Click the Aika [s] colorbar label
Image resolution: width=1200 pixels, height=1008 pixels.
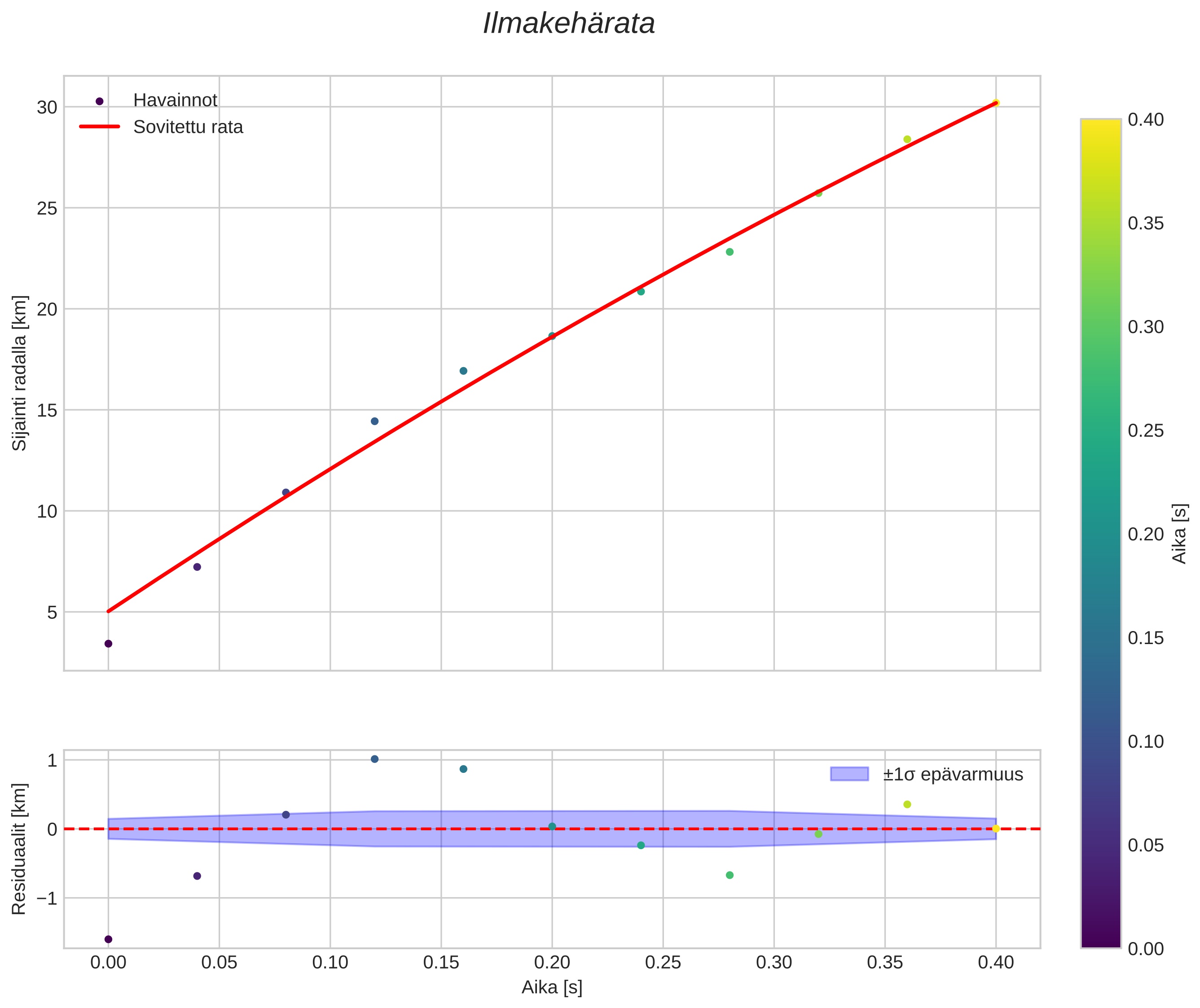point(1180,534)
